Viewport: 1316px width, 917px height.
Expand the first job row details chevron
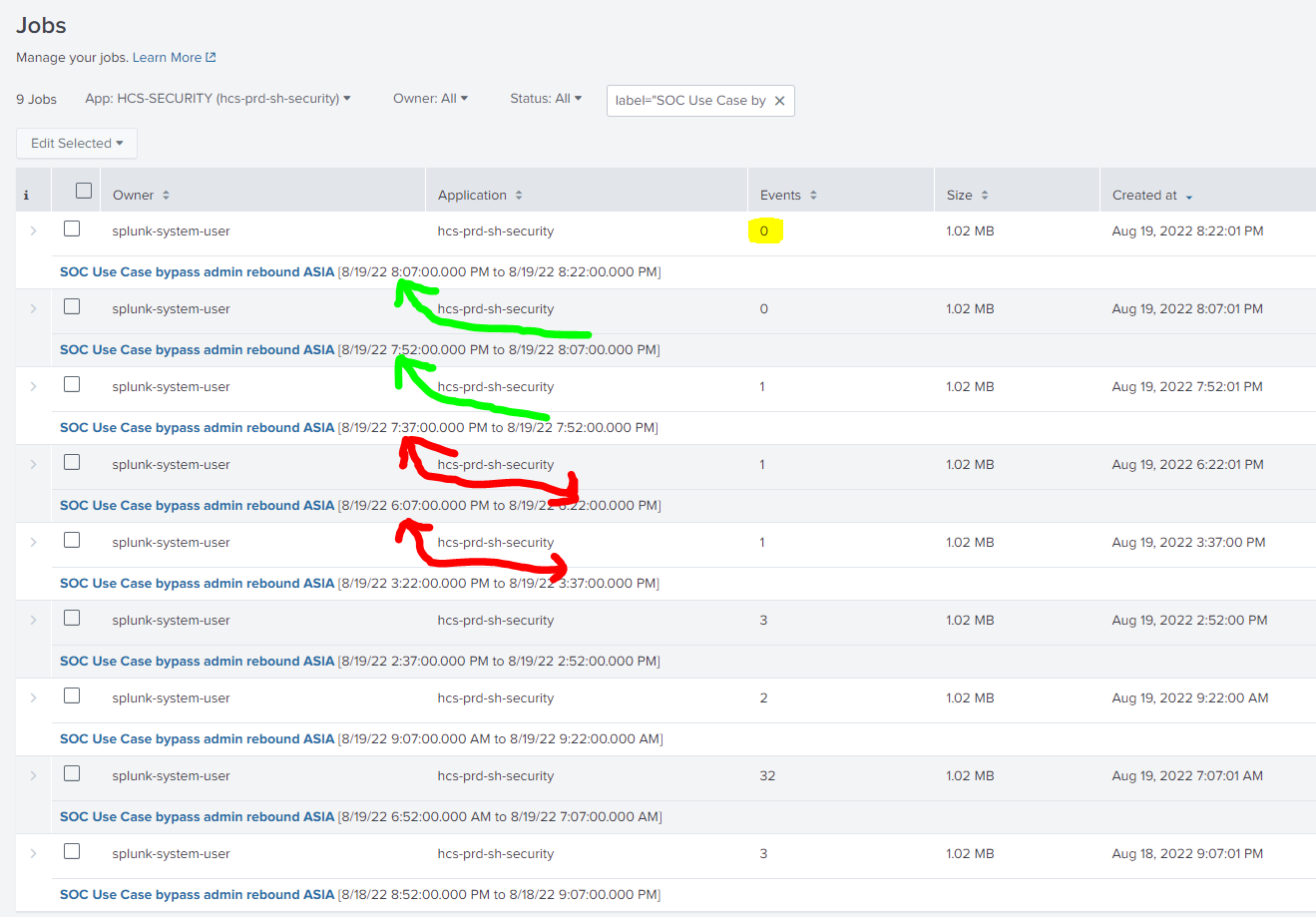coord(33,230)
